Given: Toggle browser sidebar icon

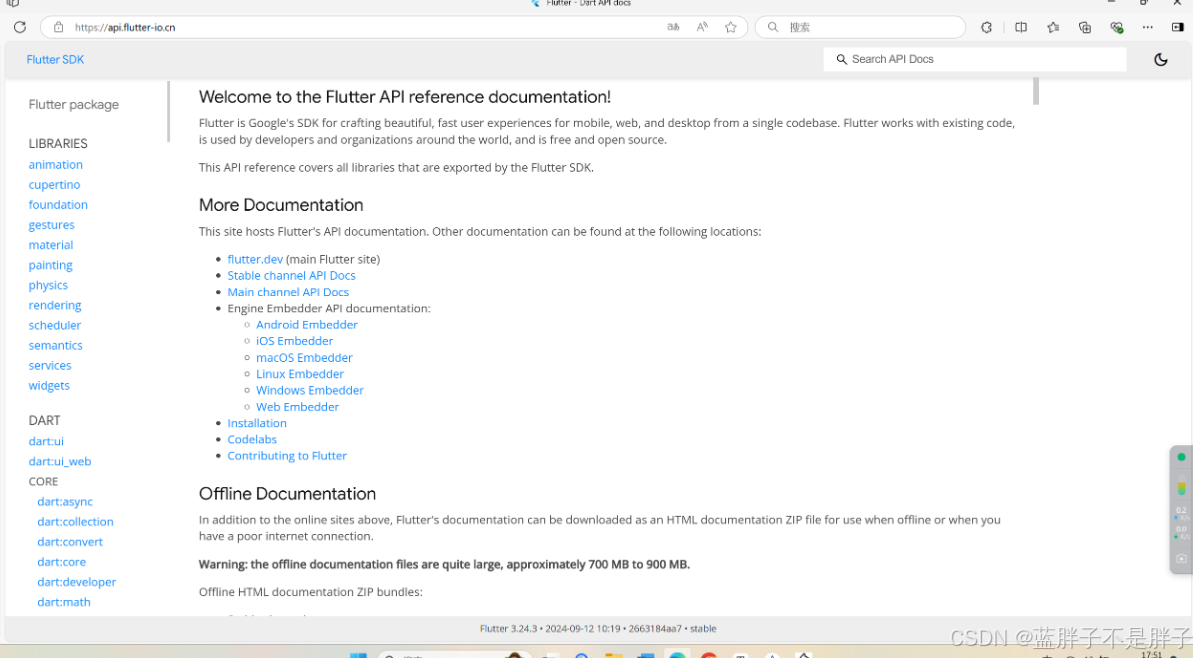Looking at the screenshot, I should (x=1179, y=27).
